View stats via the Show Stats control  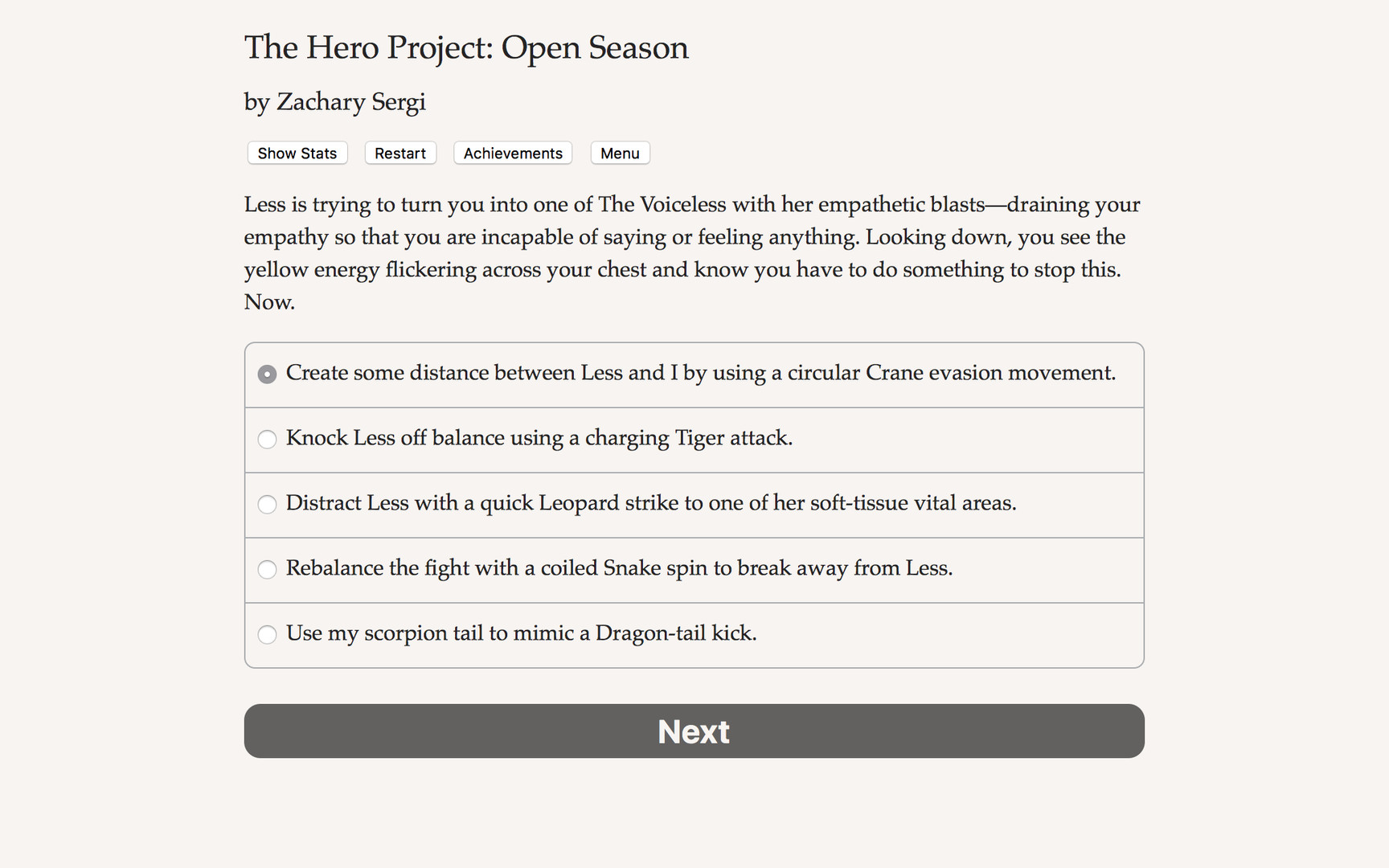pyautogui.click(x=297, y=153)
